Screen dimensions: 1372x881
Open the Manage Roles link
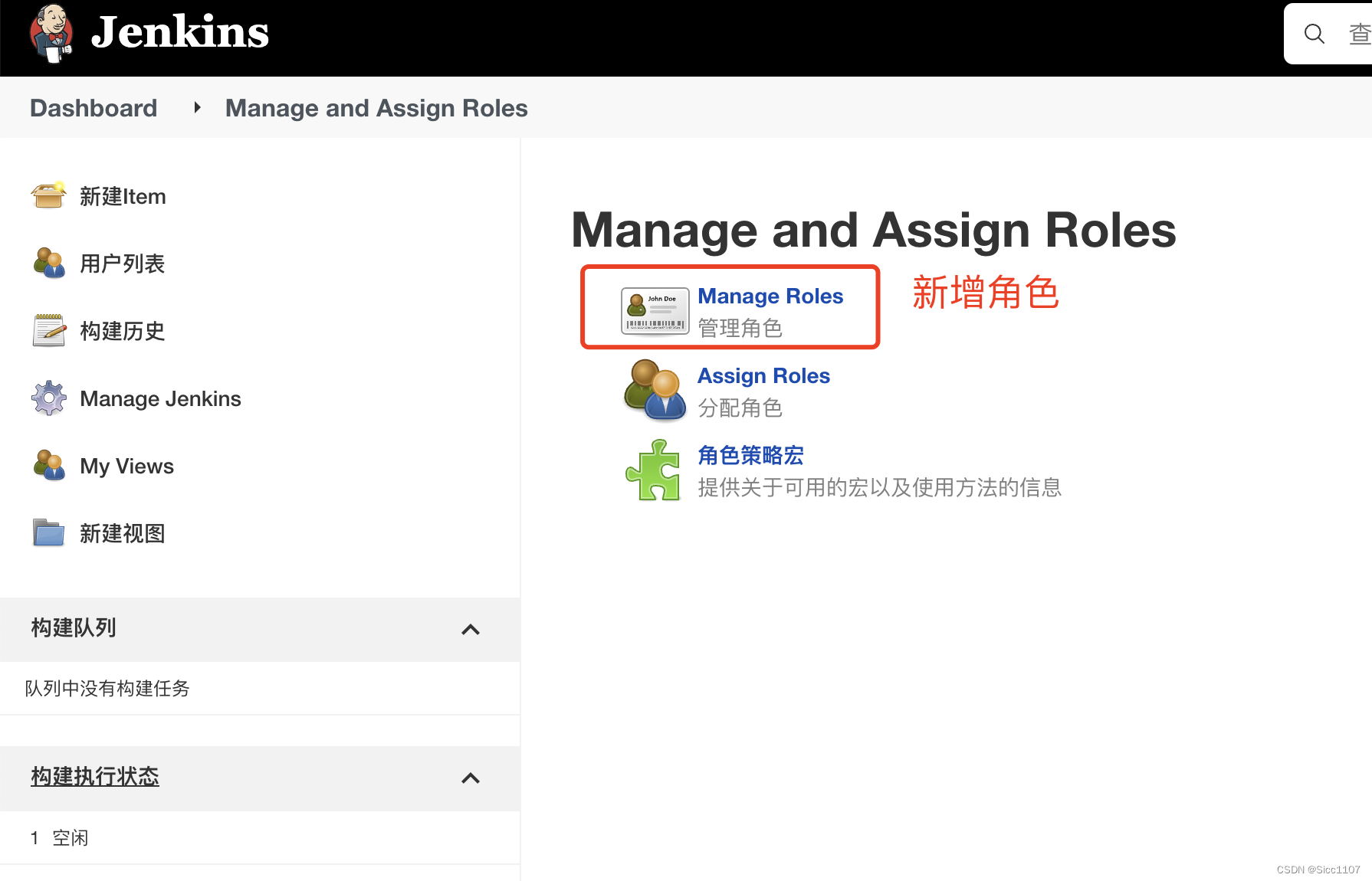[x=770, y=296]
